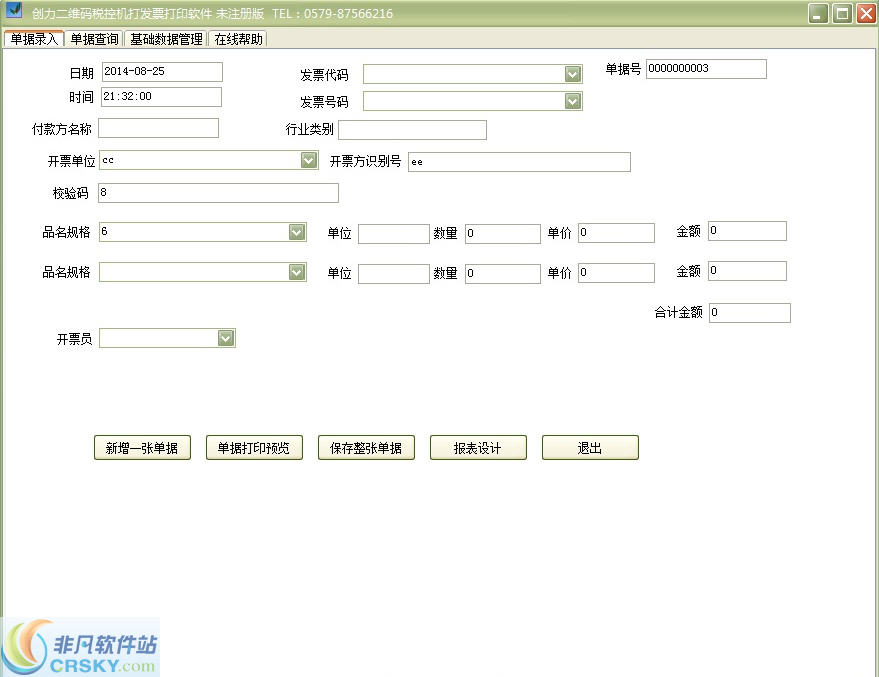Click the 日期 field showing 2014-08-25
Image resolution: width=879 pixels, height=677 pixels.
point(161,71)
